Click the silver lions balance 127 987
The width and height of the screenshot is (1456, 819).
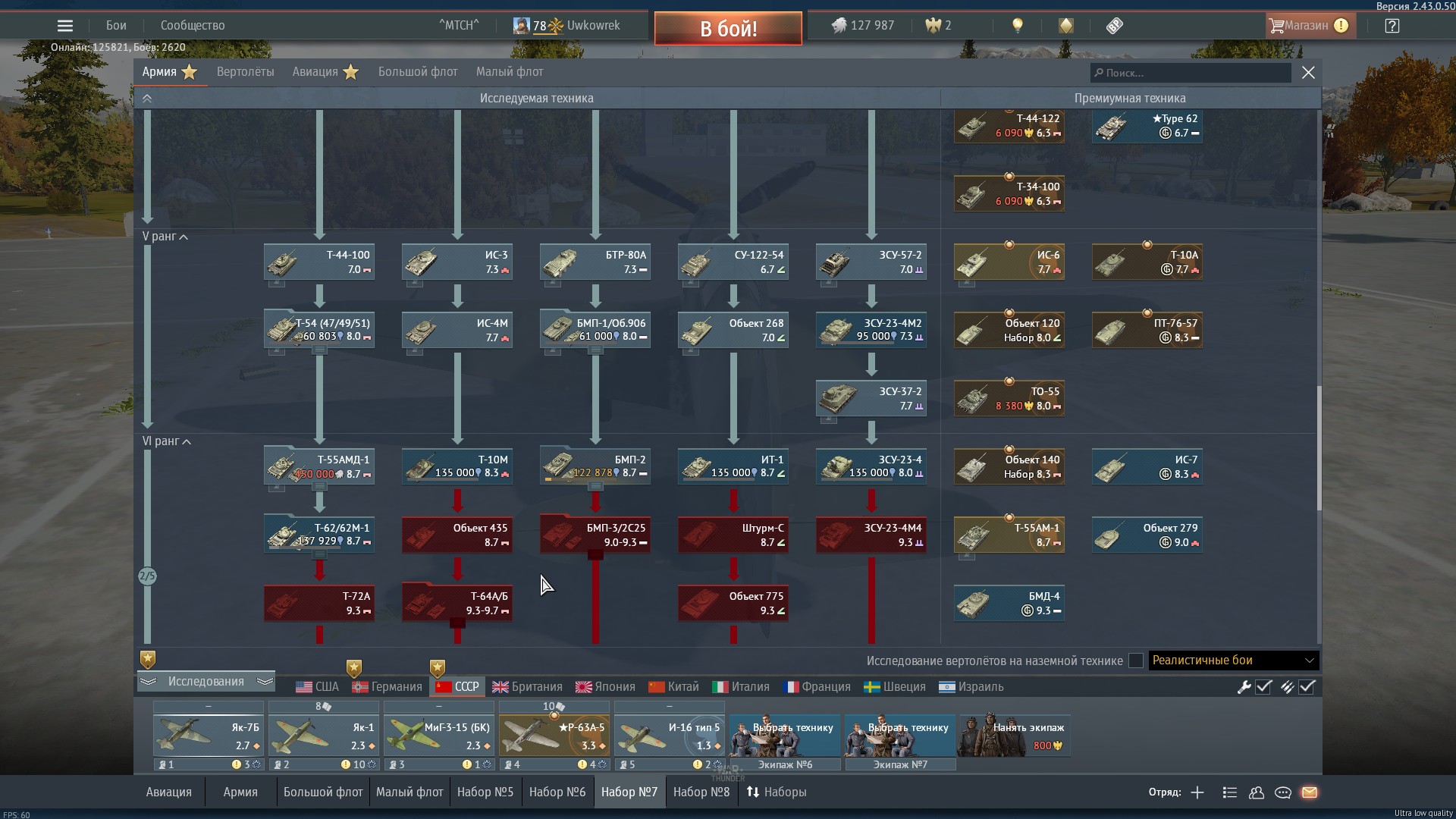coord(863,26)
